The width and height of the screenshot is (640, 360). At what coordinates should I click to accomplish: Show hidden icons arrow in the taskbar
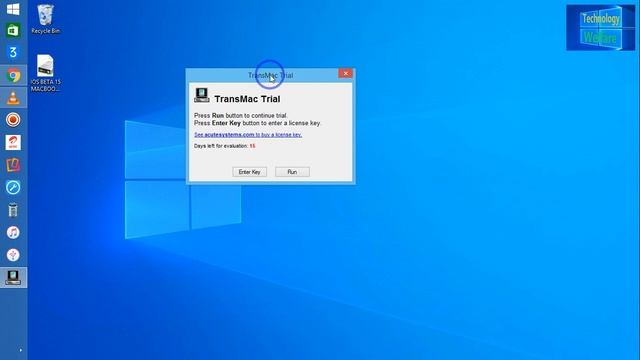(x=20, y=350)
